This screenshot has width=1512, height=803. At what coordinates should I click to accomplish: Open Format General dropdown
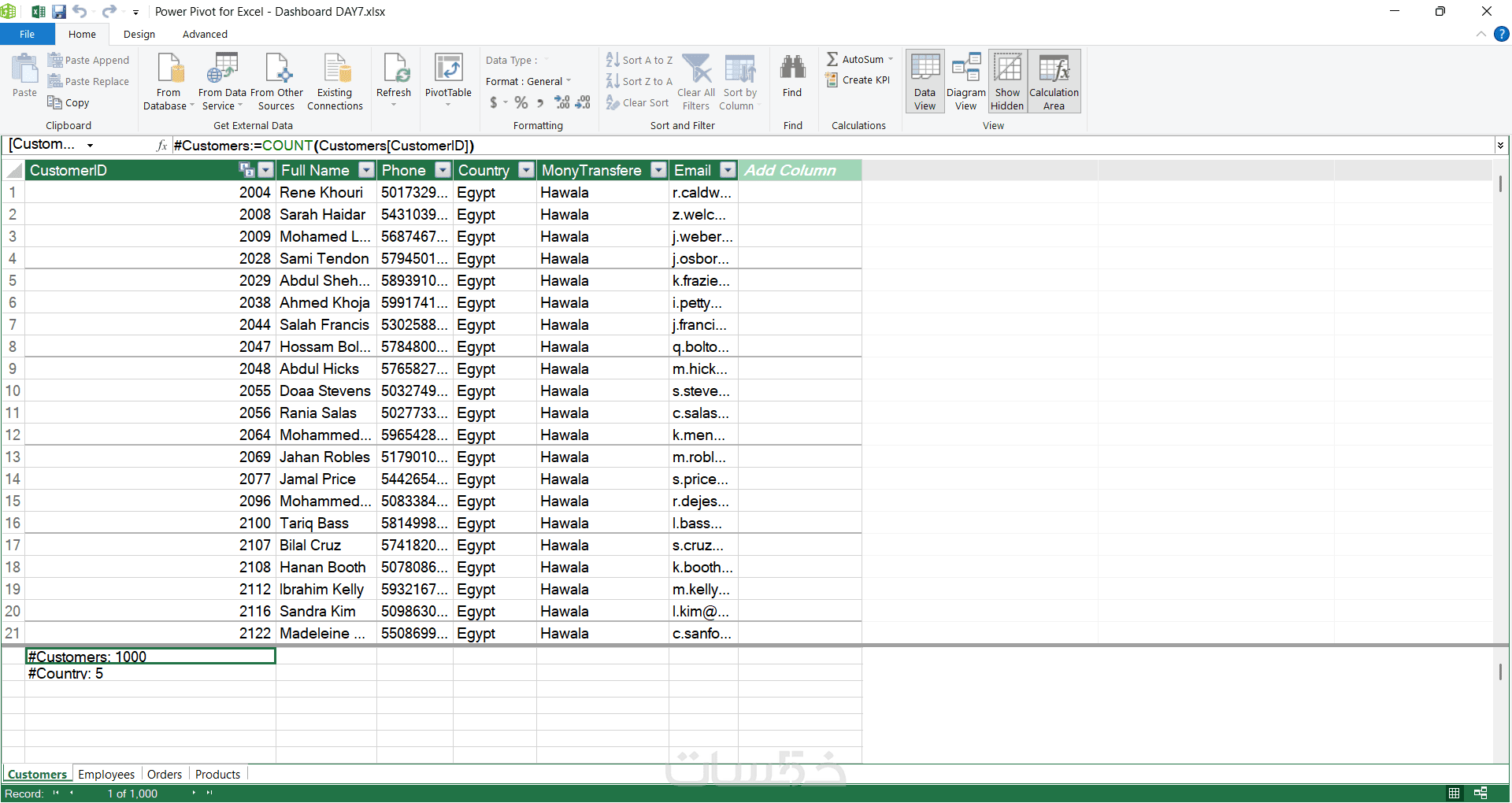528,81
